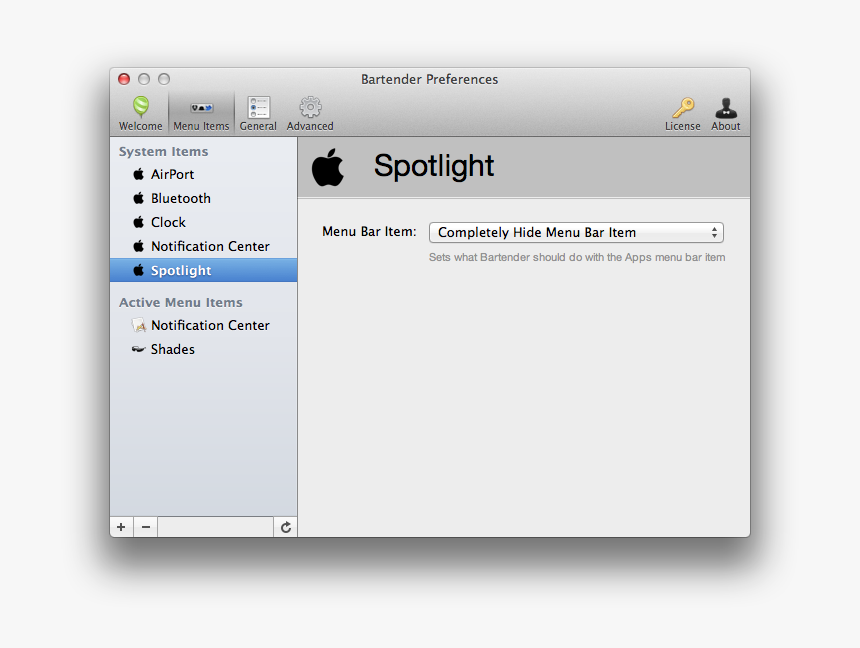Open the Advanced gear preferences tab
The image size is (860, 648).
310,114
